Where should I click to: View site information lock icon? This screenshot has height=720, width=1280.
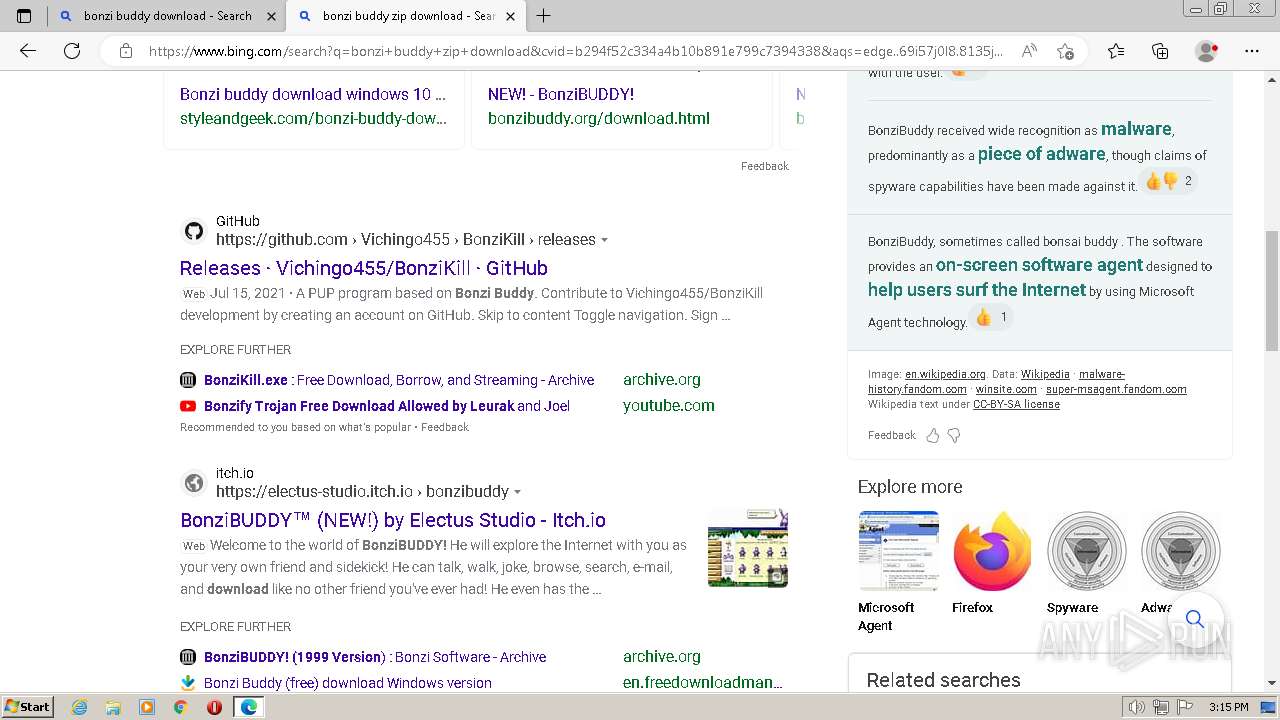point(126,51)
